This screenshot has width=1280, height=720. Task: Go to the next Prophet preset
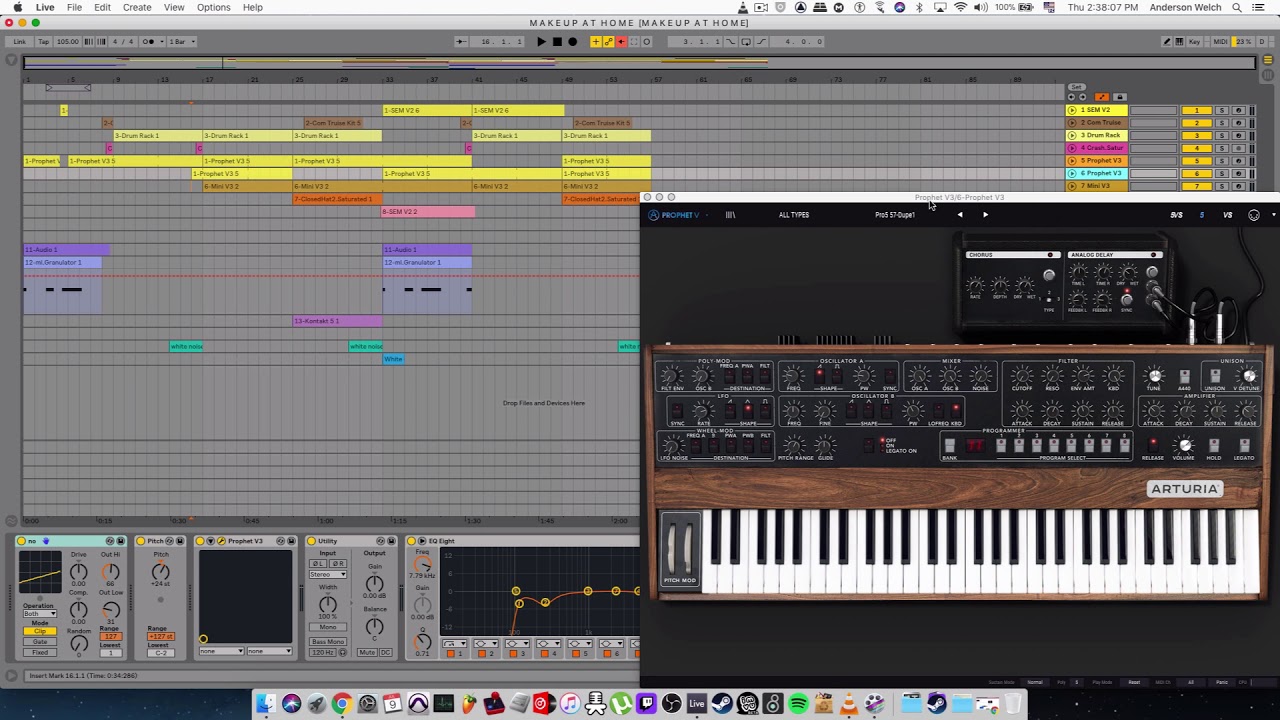[985, 214]
